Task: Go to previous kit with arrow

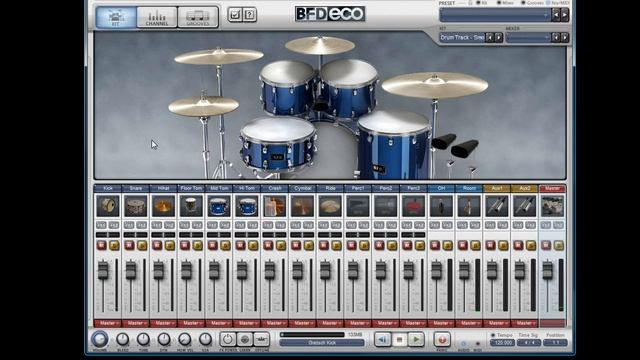Action: click(490, 38)
